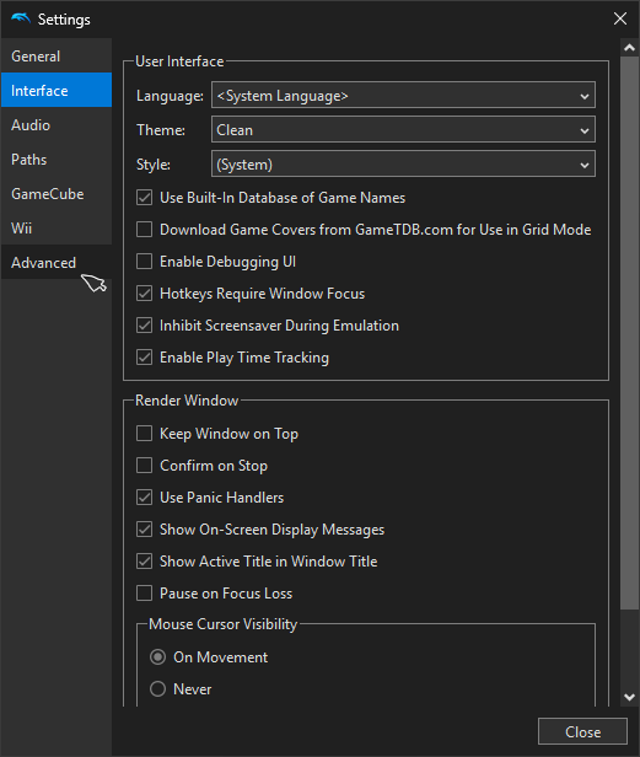Image resolution: width=640 pixels, height=757 pixels.
Task: Open the Language dropdown
Action: 403,95
